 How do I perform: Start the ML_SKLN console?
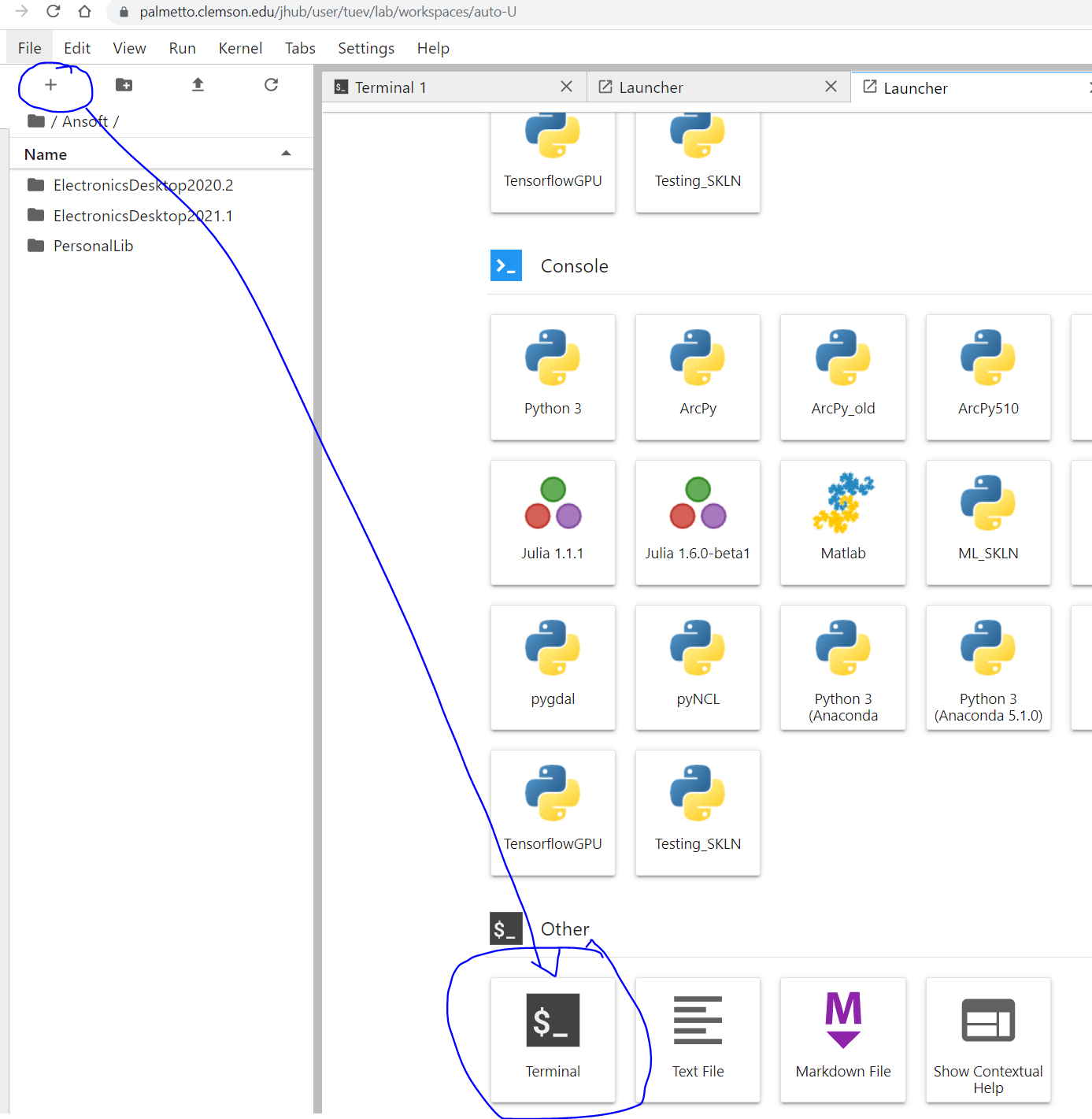click(988, 522)
